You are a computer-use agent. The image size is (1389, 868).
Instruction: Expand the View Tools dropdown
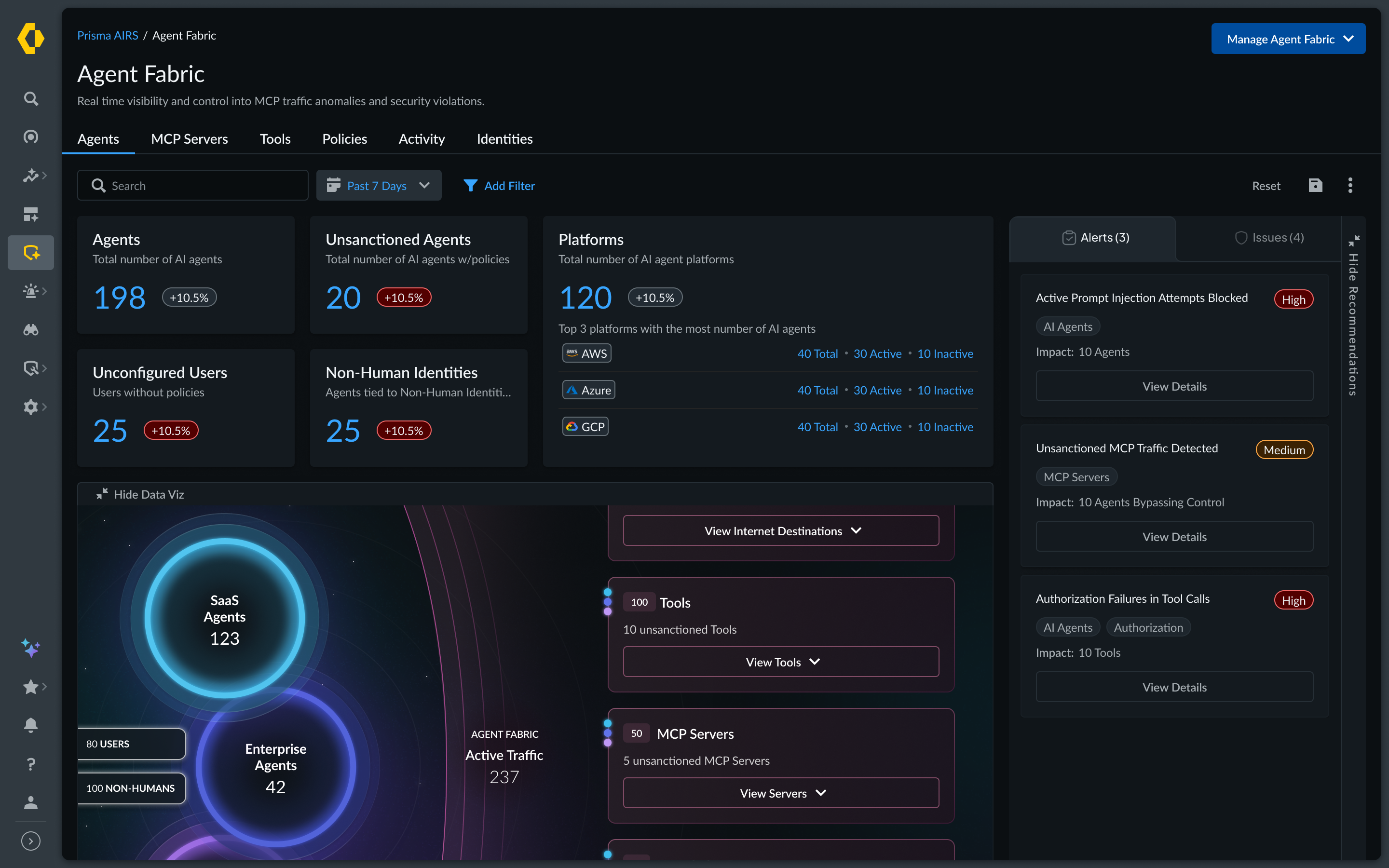click(781, 661)
